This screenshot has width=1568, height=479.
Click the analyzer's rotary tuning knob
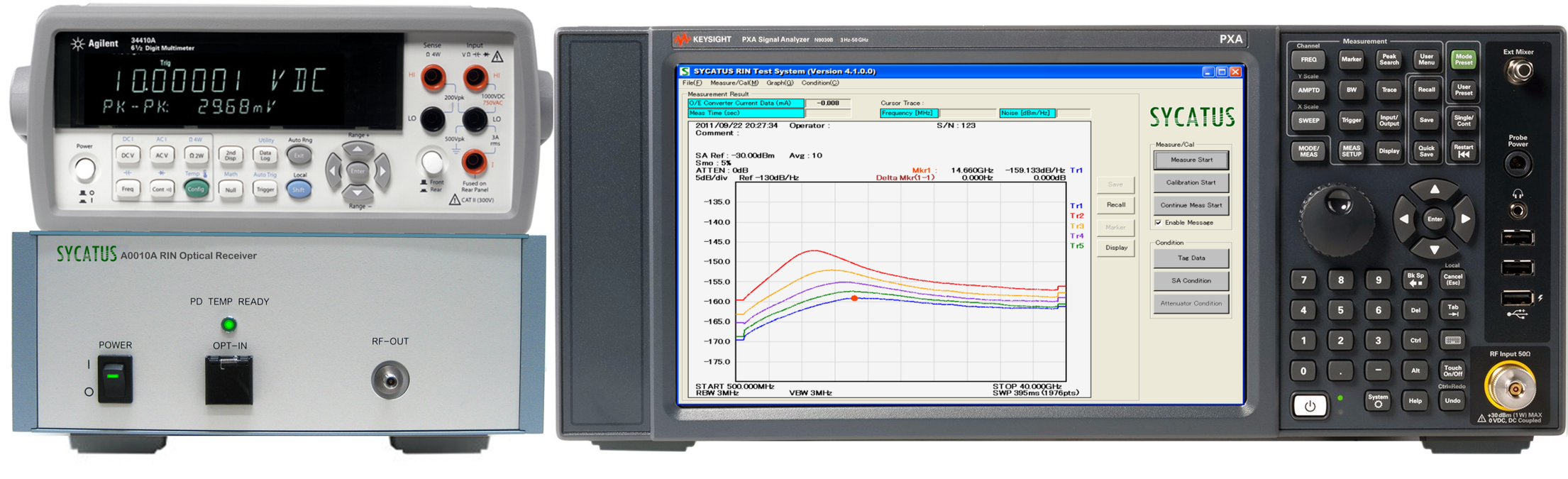pyautogui.click(x=1337, y=219)
